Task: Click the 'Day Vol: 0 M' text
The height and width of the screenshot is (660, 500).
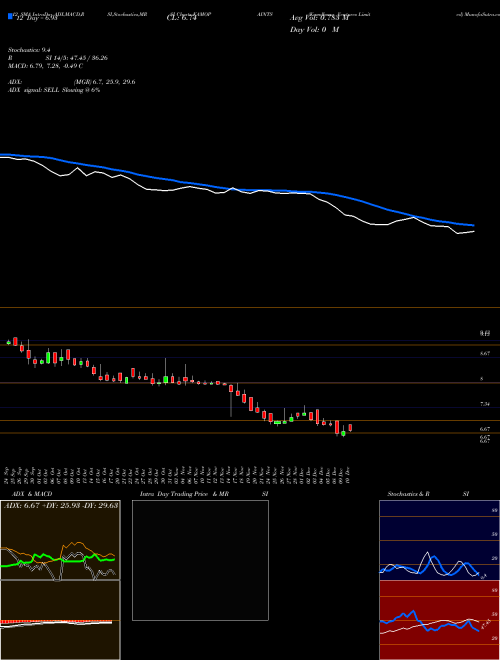Action: (314, 30)
